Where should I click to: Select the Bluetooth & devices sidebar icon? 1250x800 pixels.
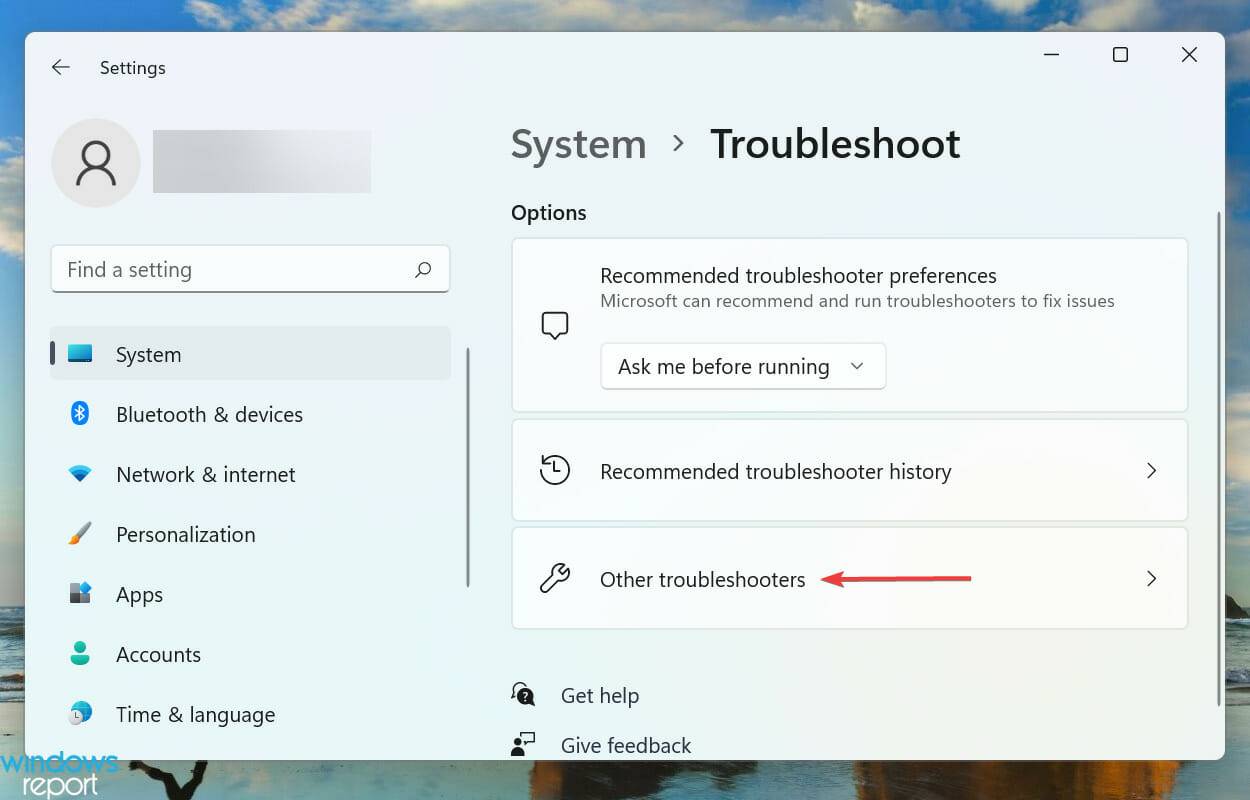(80, 414)
